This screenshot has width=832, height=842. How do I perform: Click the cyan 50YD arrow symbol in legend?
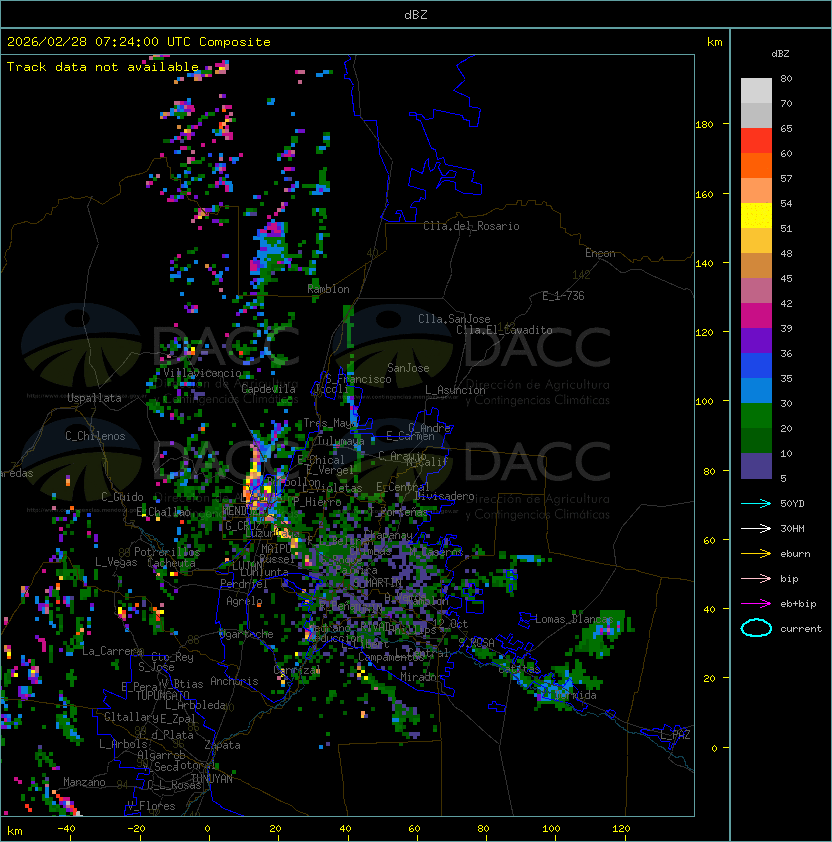tap(756, 504)
